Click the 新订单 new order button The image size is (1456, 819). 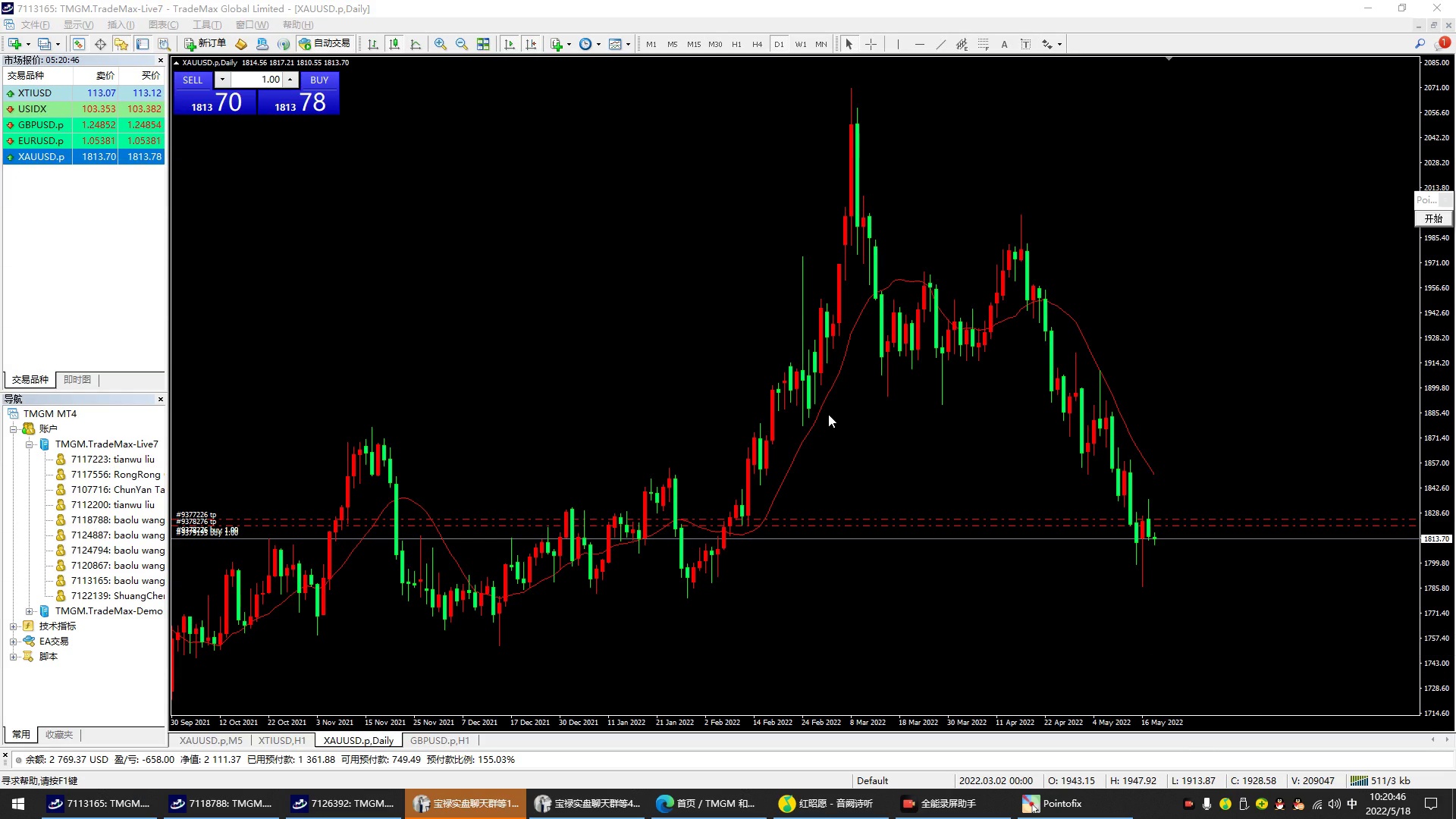pos(205,44)
